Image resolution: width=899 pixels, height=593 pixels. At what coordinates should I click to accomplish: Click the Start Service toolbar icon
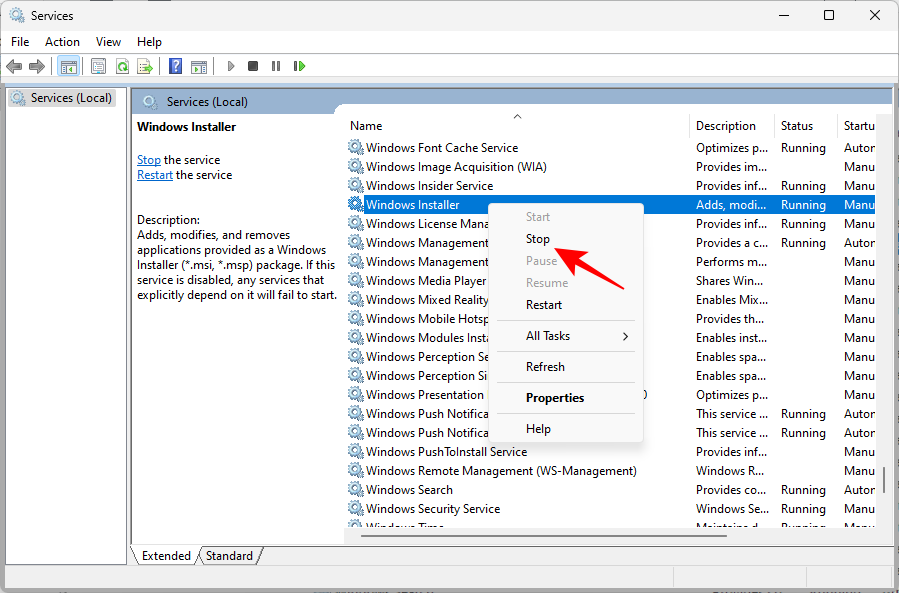click(231, 66)
